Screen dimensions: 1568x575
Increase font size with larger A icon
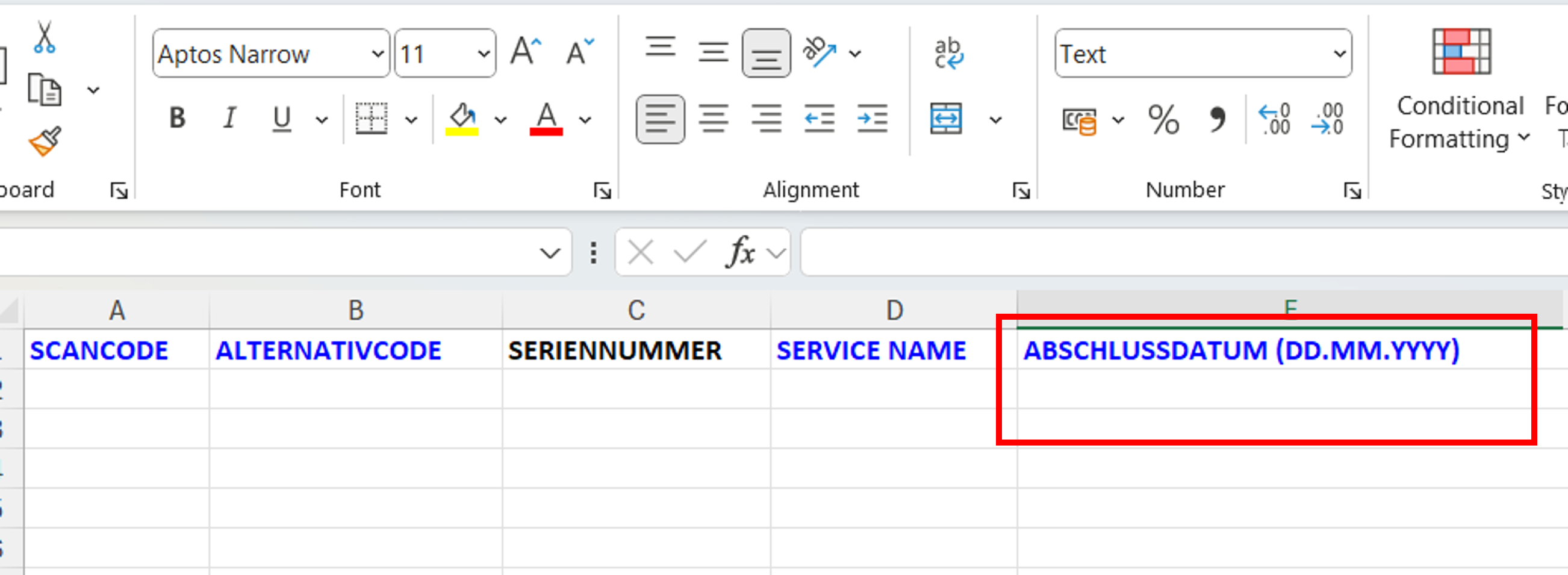click(x=525, y=52)
